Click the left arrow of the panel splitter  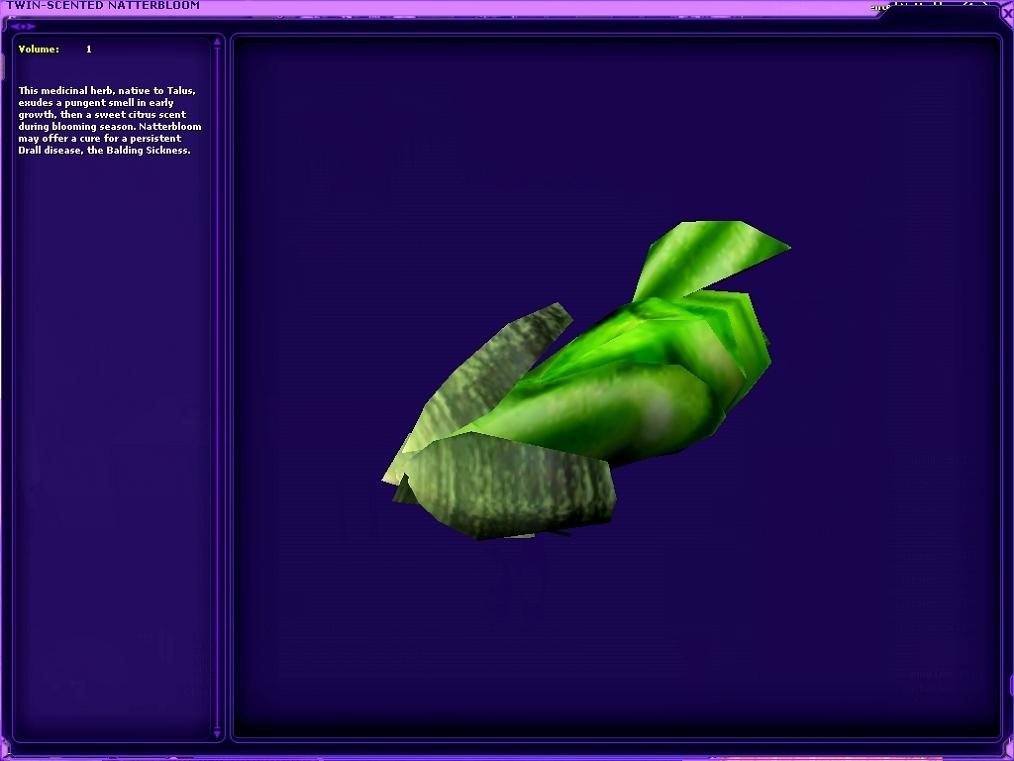[x=14, y=26]
